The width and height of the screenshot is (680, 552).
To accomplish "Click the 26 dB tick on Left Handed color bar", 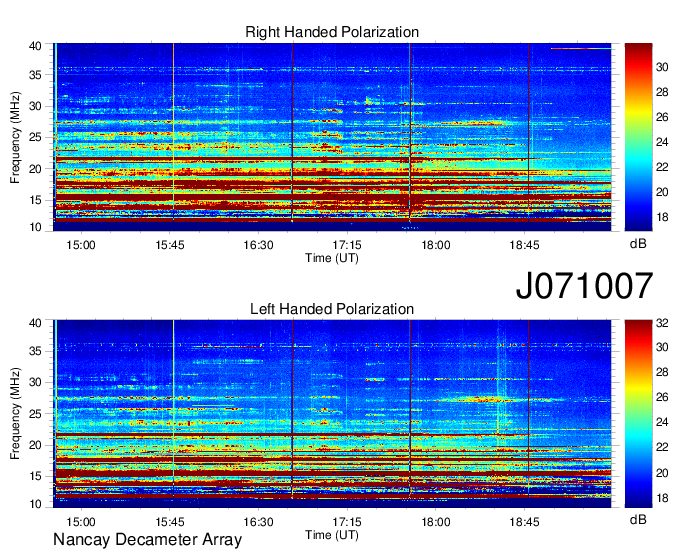I will tap(662, 397).
